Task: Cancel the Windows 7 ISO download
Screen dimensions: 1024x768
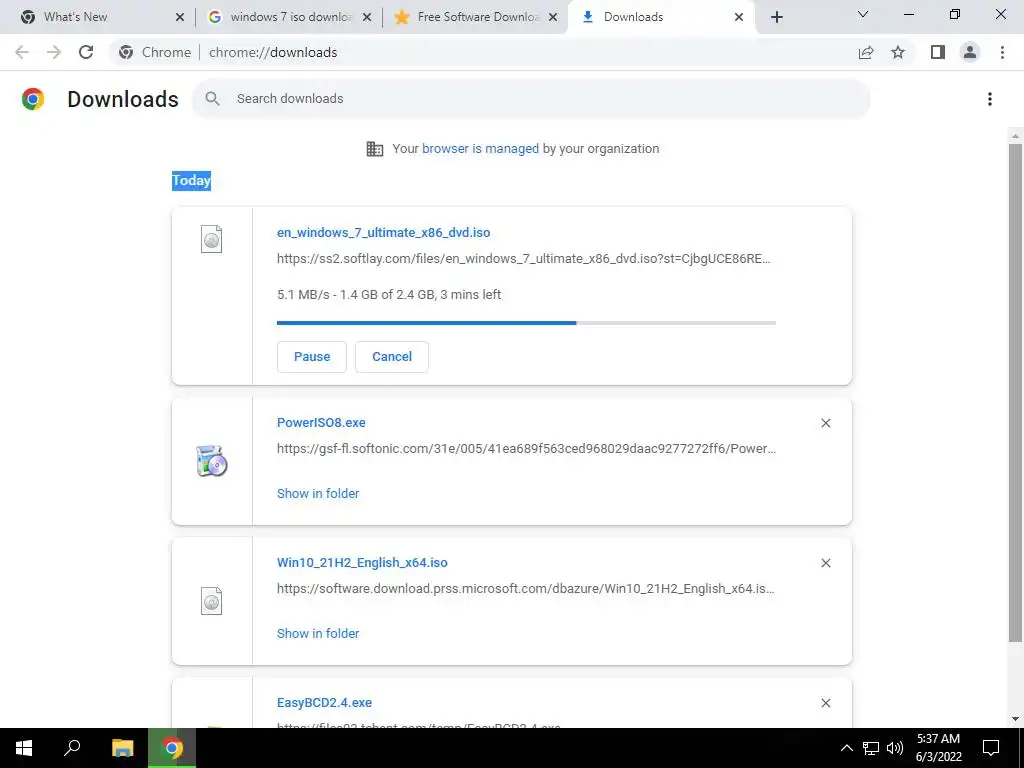Action: click(392, 357)
